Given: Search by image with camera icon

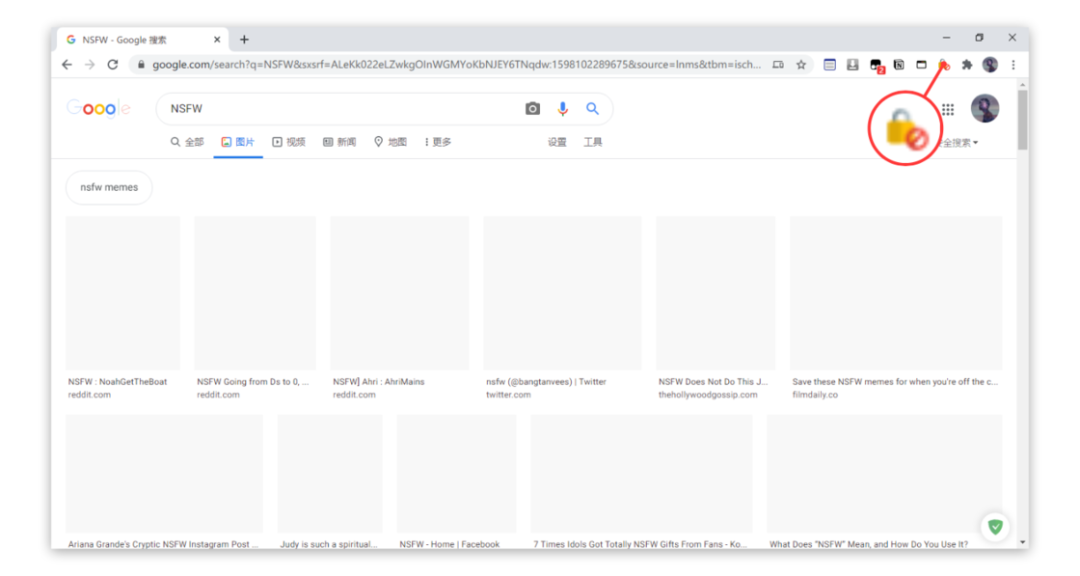Looking at the screenshot, I should tap(532, 109).
